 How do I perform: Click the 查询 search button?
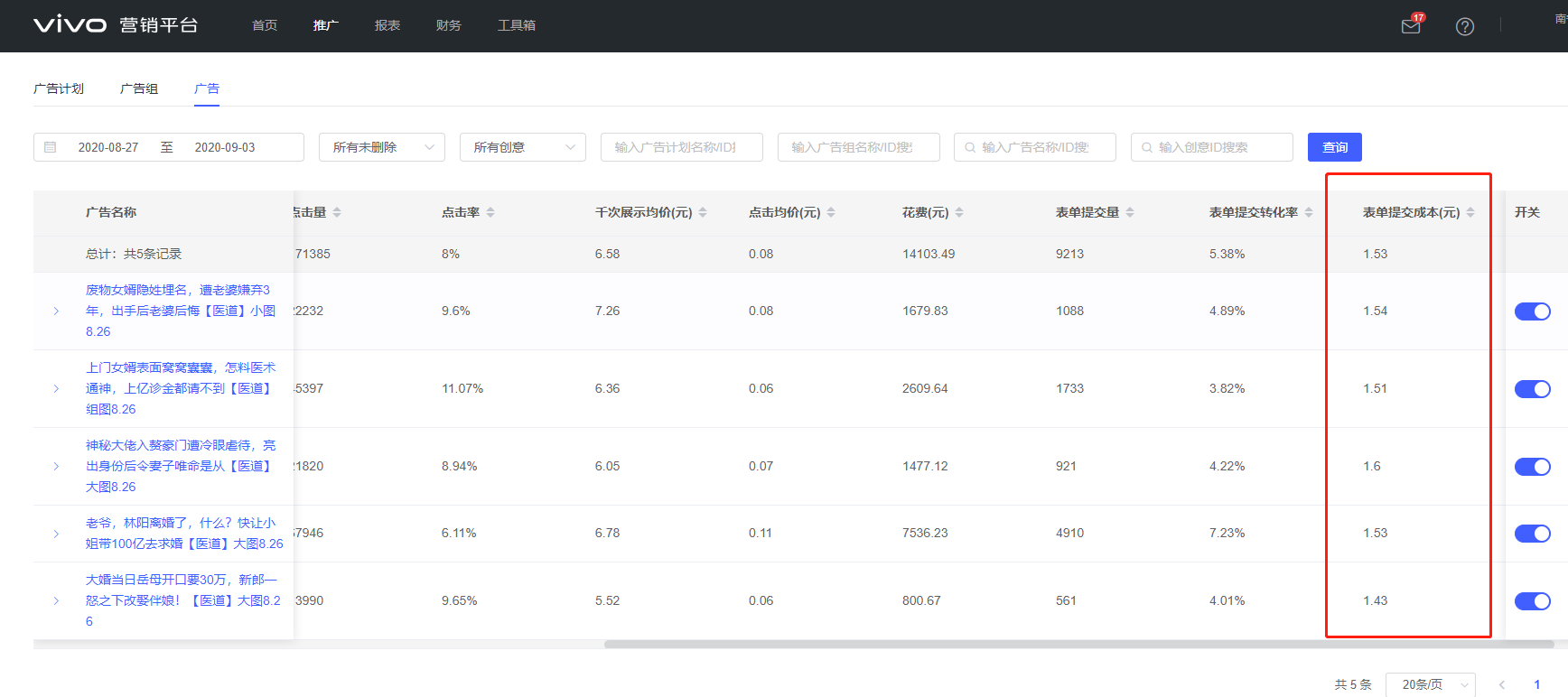[x=1334, y=147]
